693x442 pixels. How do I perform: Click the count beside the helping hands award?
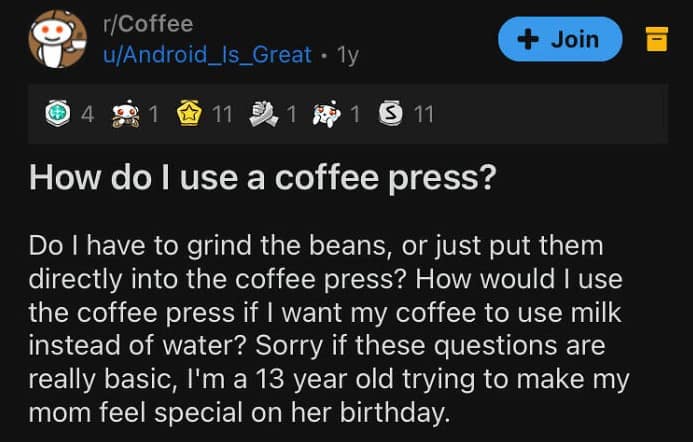coord(291,114)
